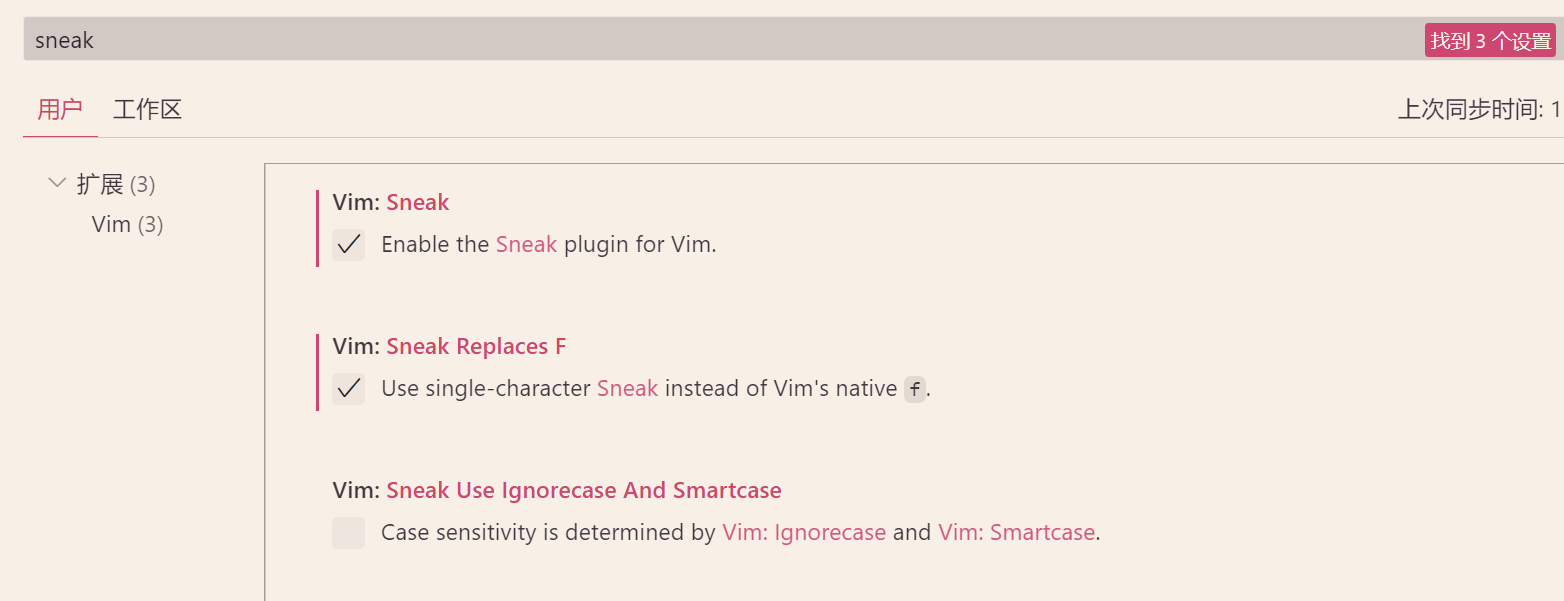The width and height of the screenshot is (1564, 601).
Task: Switch to the 工作区 tab
Action: tap(147, 109)
